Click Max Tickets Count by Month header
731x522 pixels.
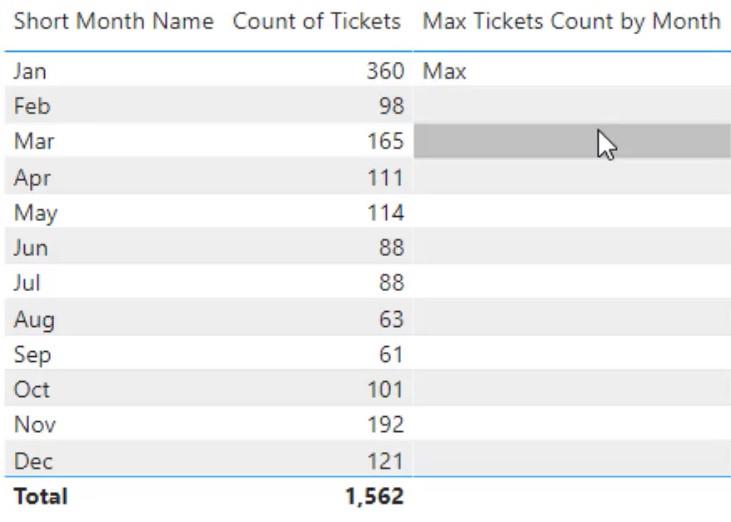coord(572,21)
